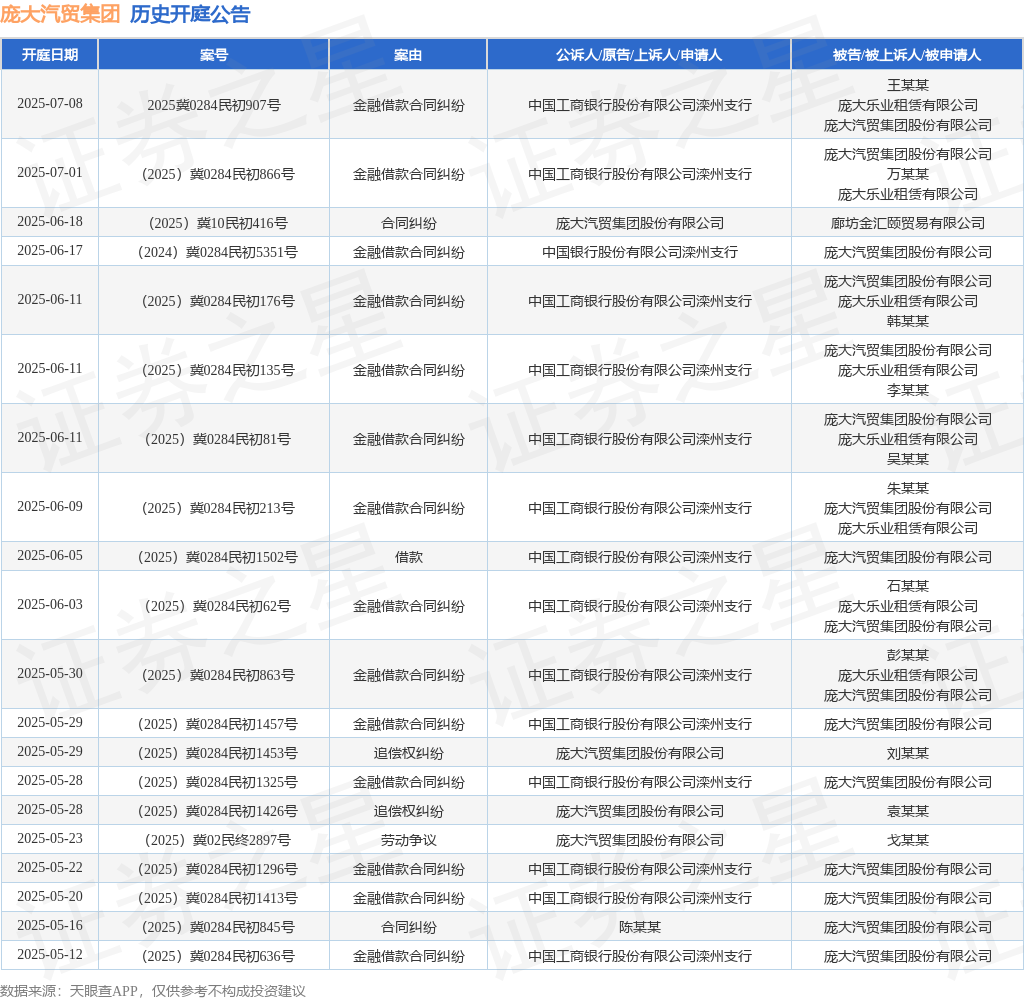Click the 借款 case cause cell
Viewport: 1024px width, 1000px height.
(x=408, y=557)
